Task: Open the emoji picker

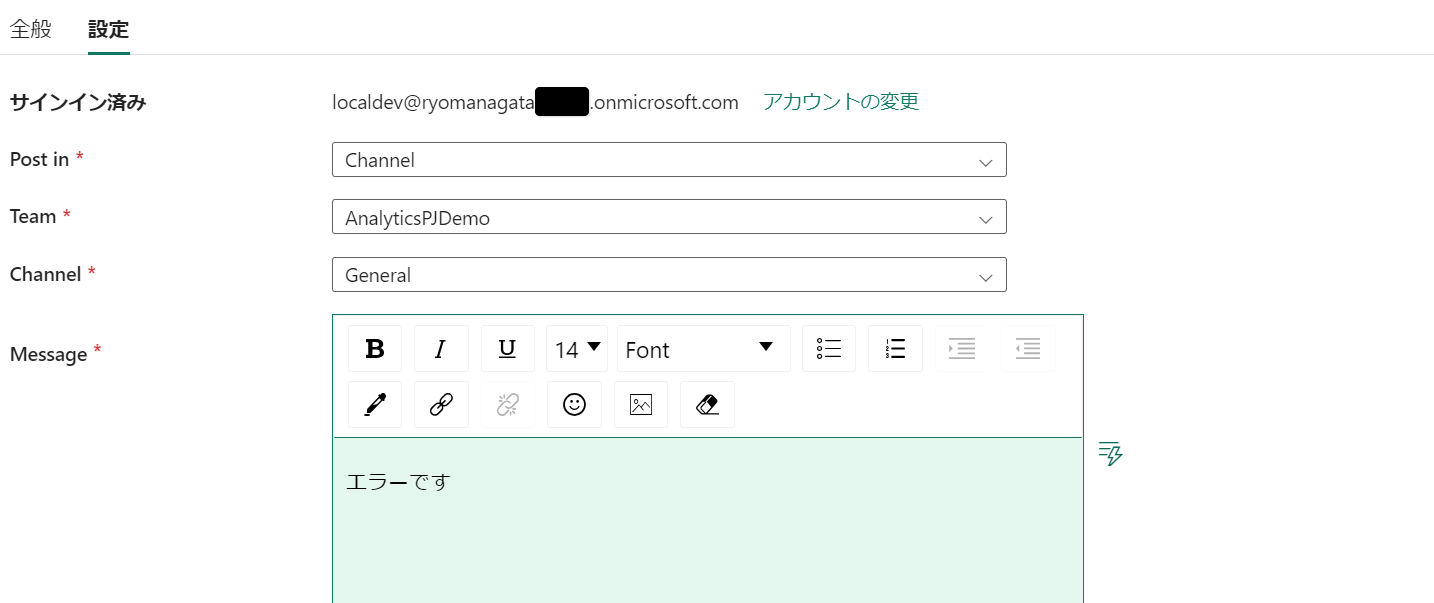Action: click(x=574, y=405)
